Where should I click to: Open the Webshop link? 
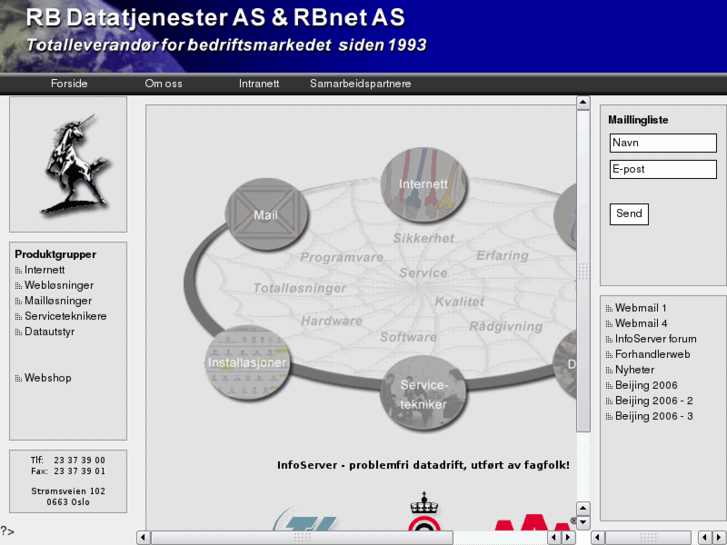(x=48, y=378)
